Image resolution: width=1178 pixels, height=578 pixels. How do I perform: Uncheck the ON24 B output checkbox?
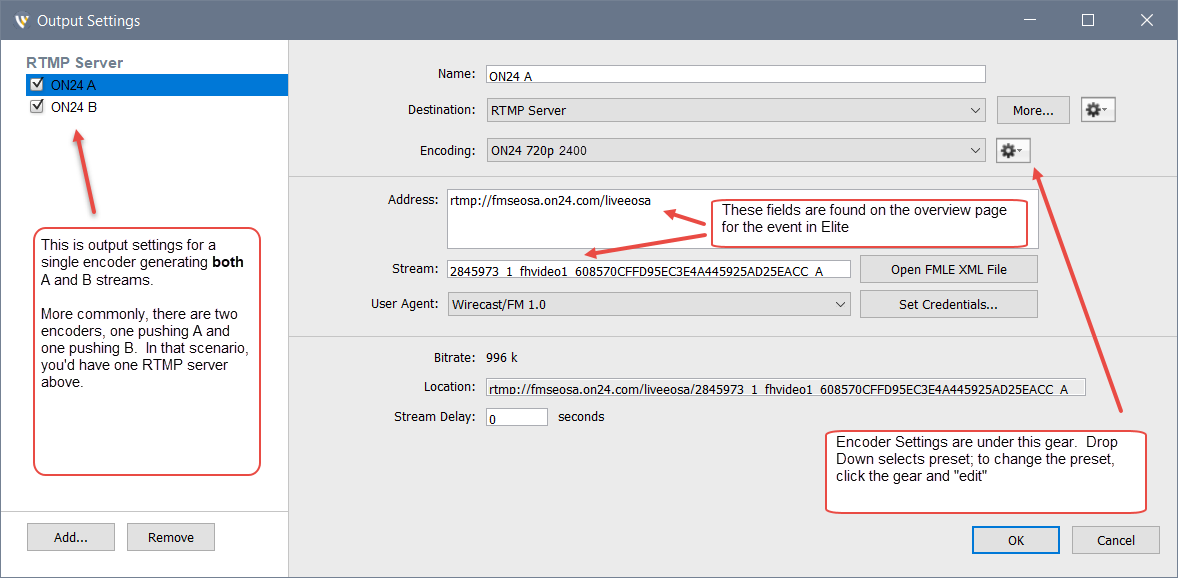tap(37, 107)
